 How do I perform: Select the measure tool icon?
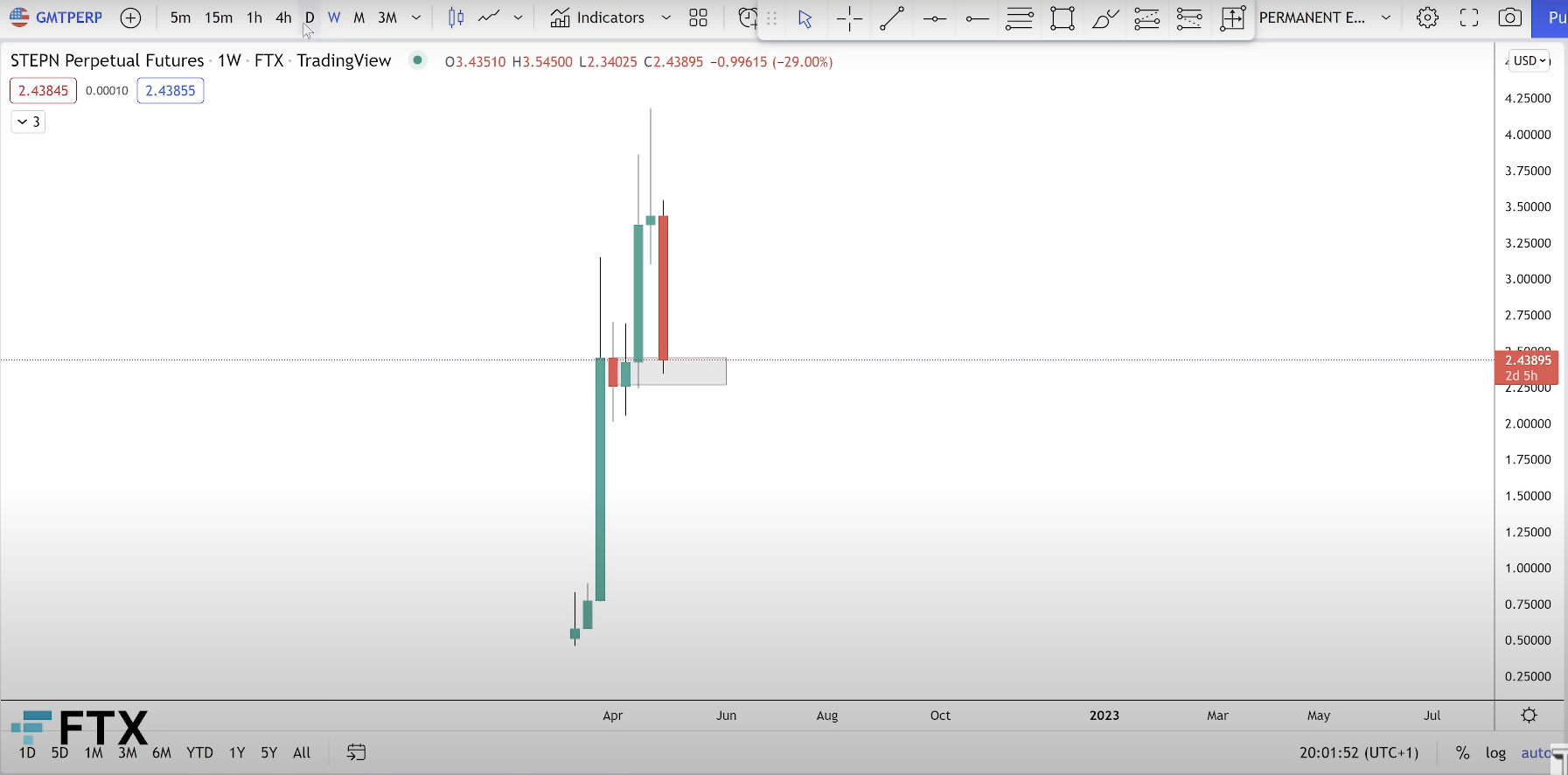pyautogui.click(x=1232, y=18)
